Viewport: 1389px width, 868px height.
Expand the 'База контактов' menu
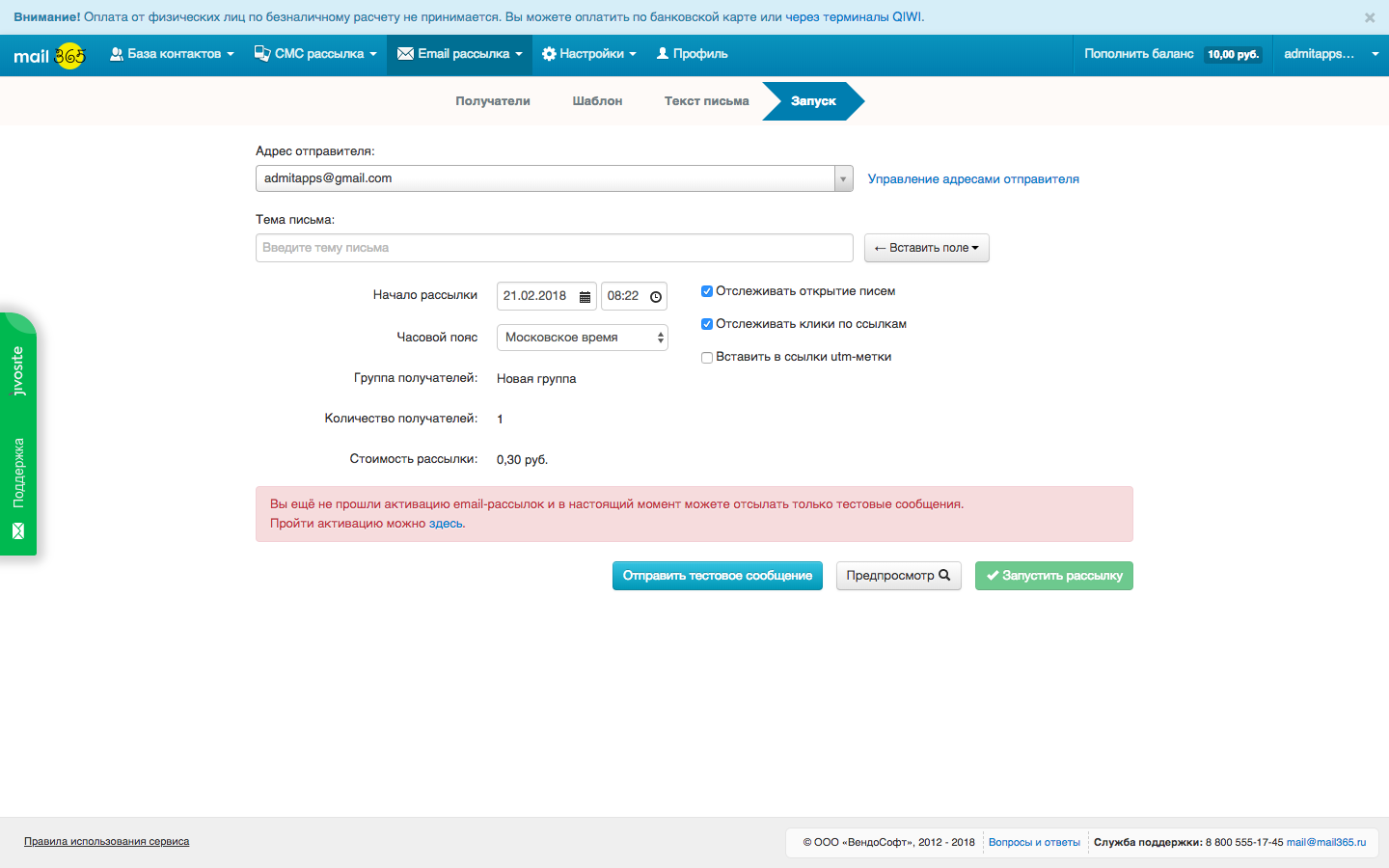pyautogui.click(x=172, y=54)
